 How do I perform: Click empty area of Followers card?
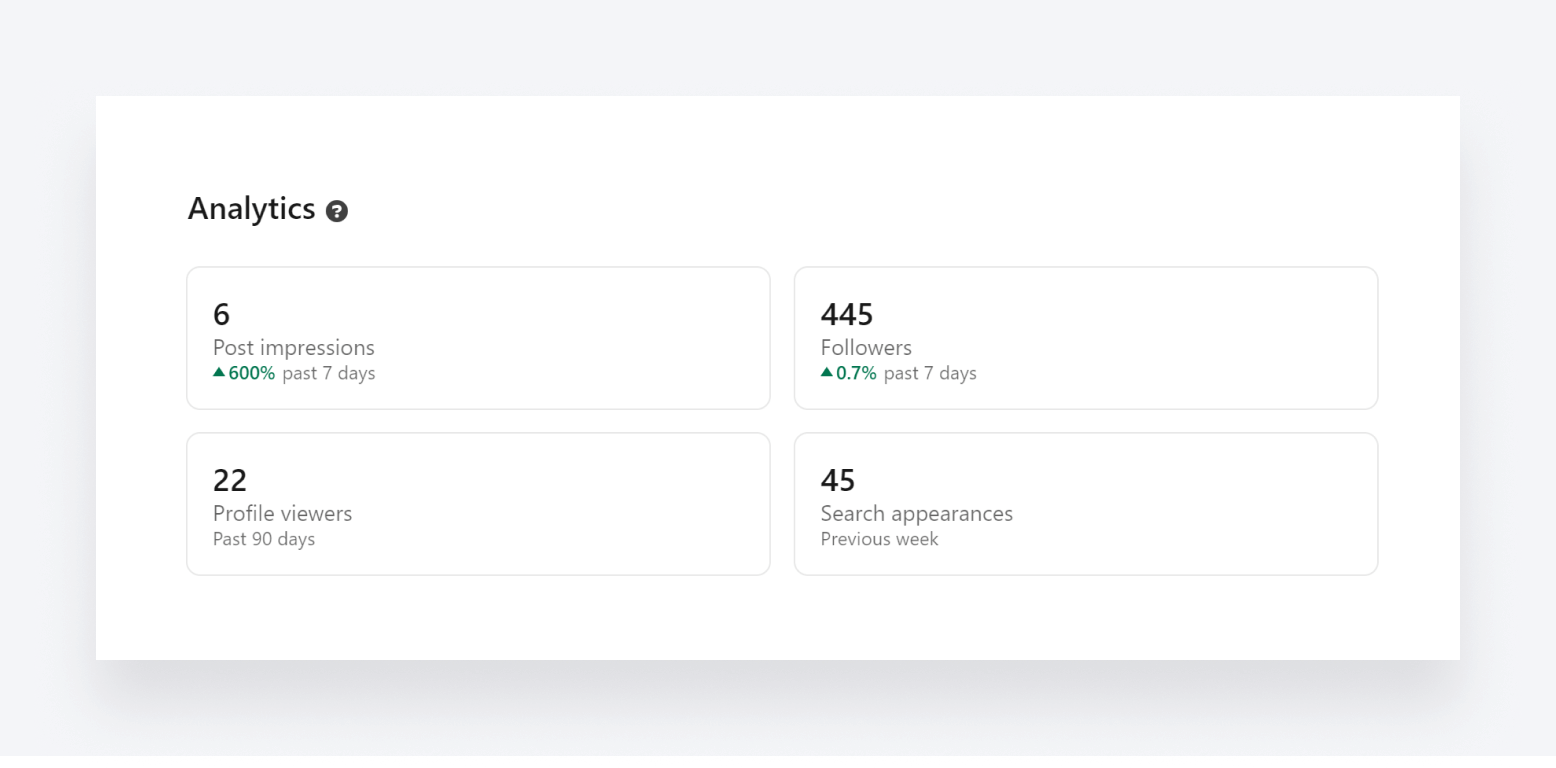pos(1180,338)
